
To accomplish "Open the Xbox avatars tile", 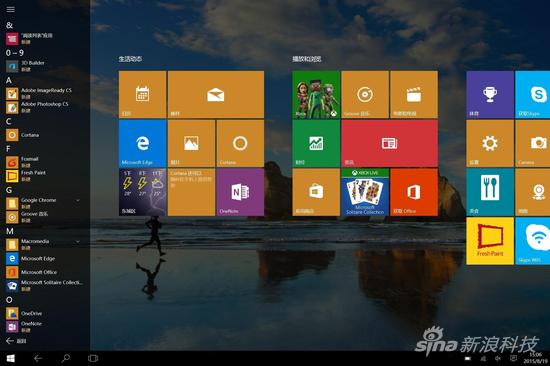I will 316,94.
